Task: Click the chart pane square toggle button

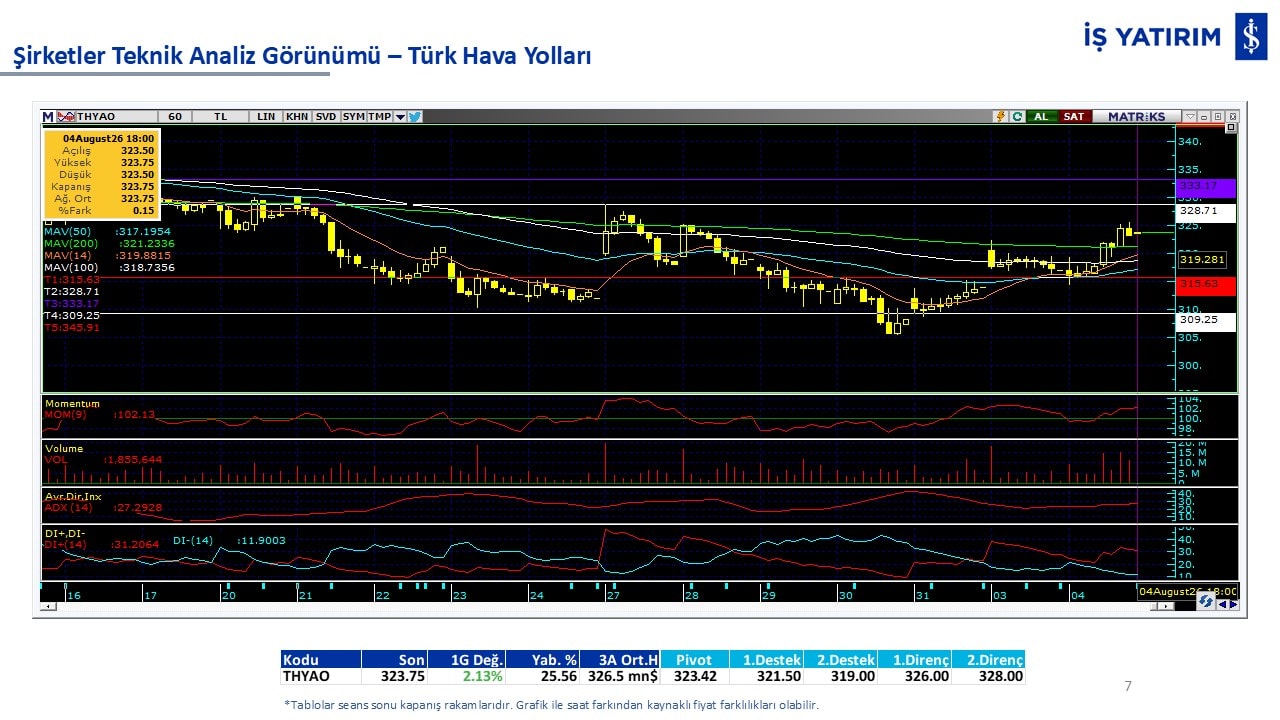Action: coord(1231,128)
